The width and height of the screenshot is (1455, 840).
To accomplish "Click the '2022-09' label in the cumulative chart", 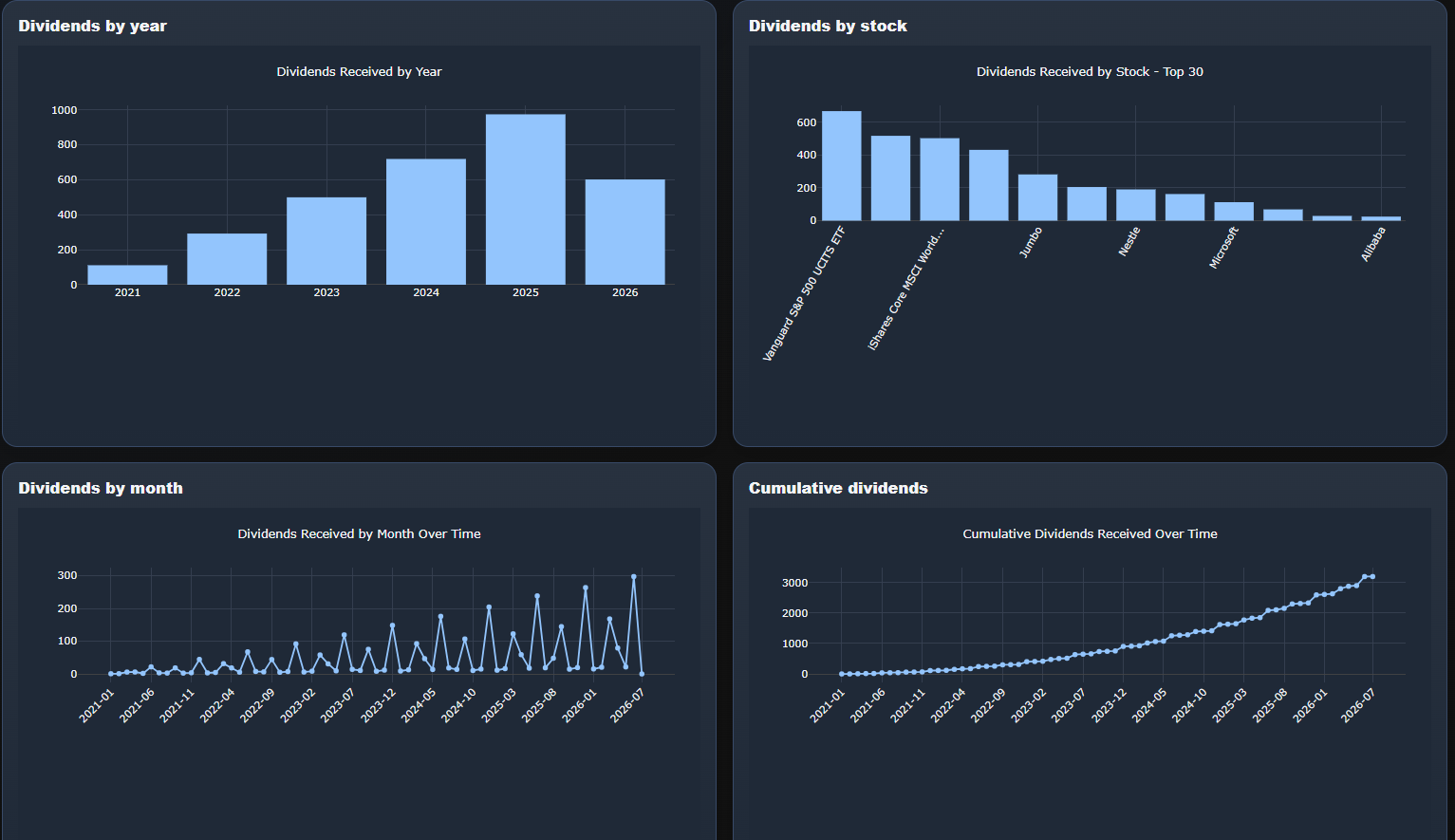I will pos(988,706).
